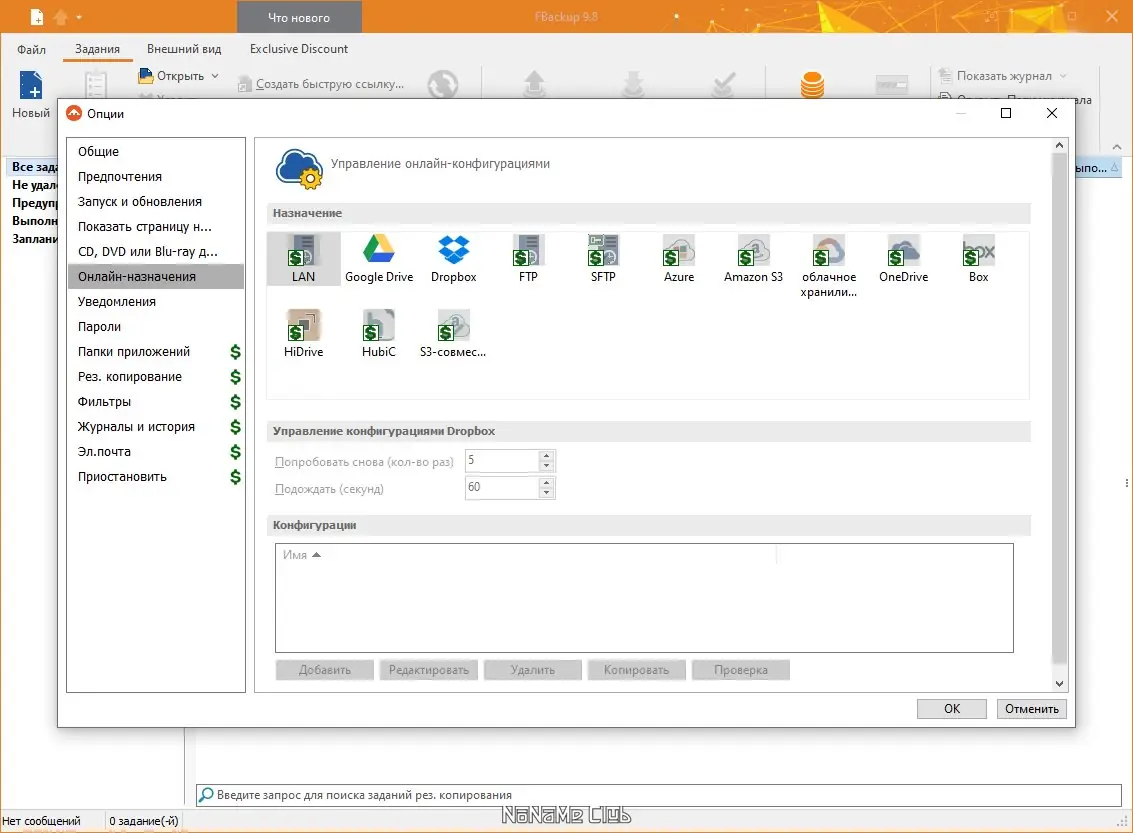
Task: Click the checkmark test toolbar icon
Action: 723,84
